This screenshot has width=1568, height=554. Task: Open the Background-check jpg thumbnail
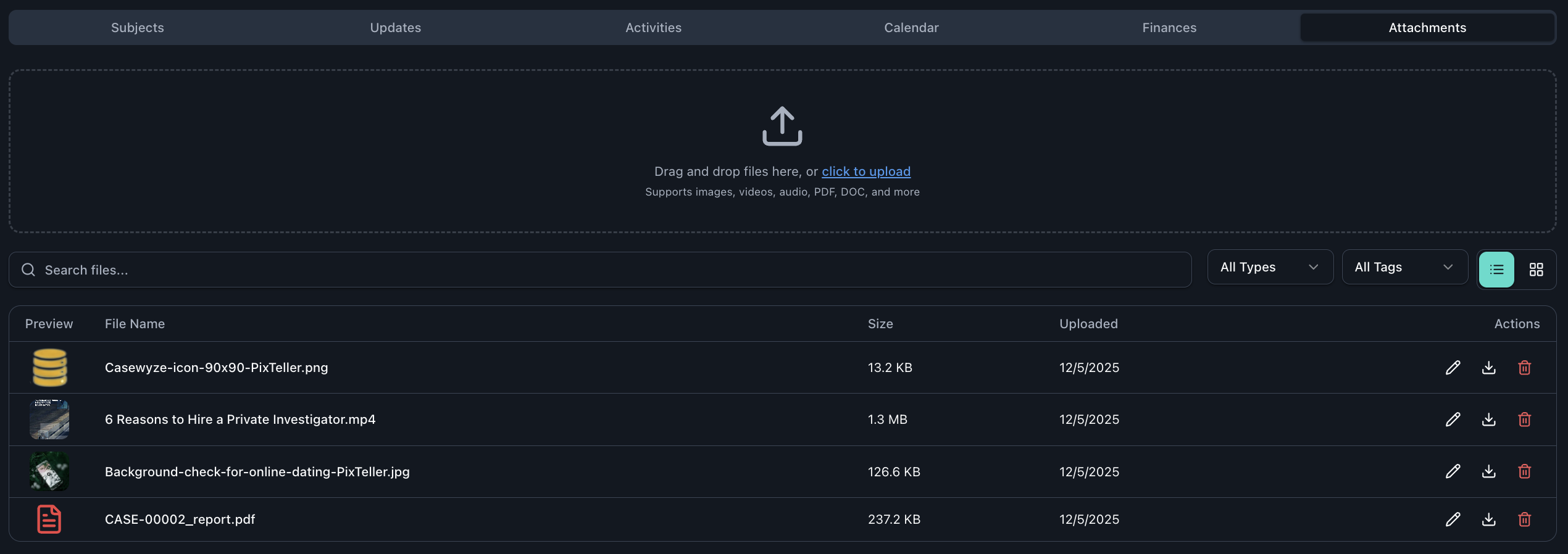pyautogui.click(x=49, y=471)
